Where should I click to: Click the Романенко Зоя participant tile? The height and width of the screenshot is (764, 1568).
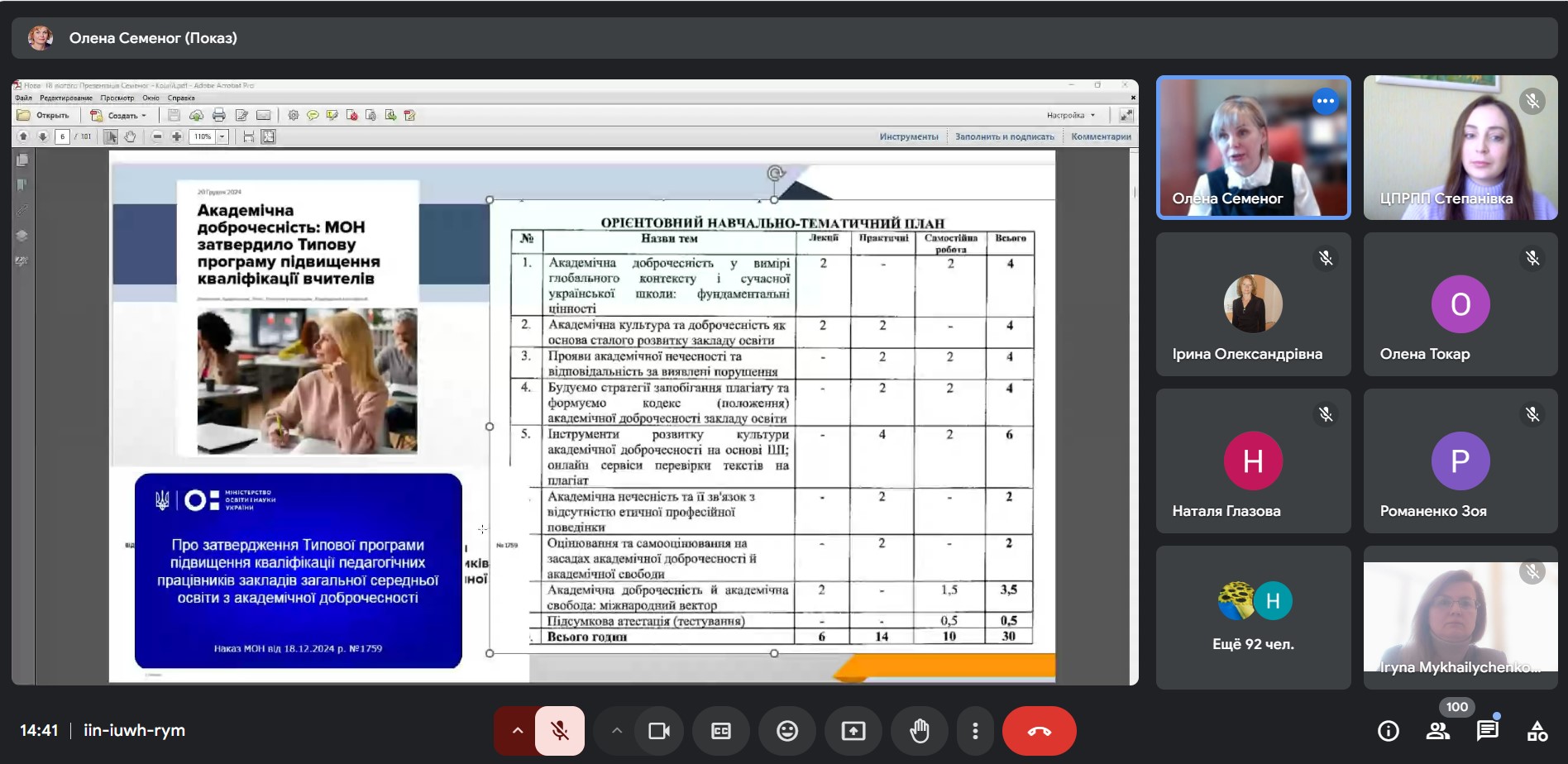(1460, 461)
